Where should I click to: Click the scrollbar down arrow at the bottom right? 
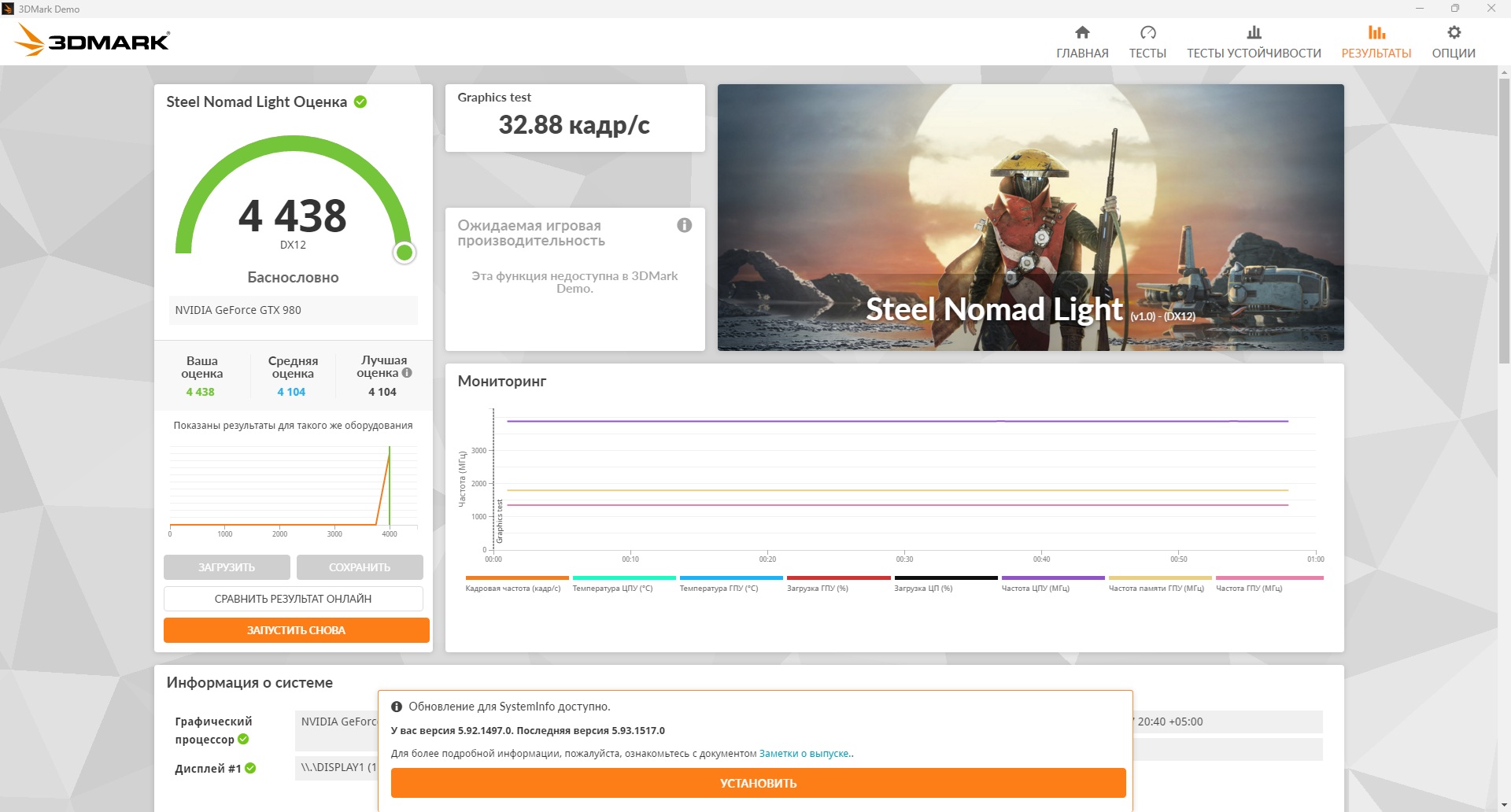(x=1504, y=806)
